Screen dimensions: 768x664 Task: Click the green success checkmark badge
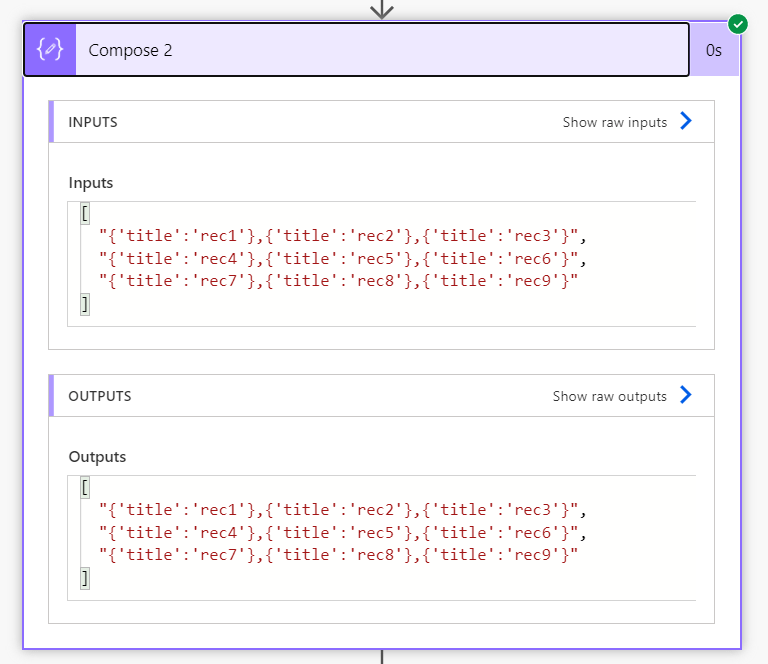738,24
